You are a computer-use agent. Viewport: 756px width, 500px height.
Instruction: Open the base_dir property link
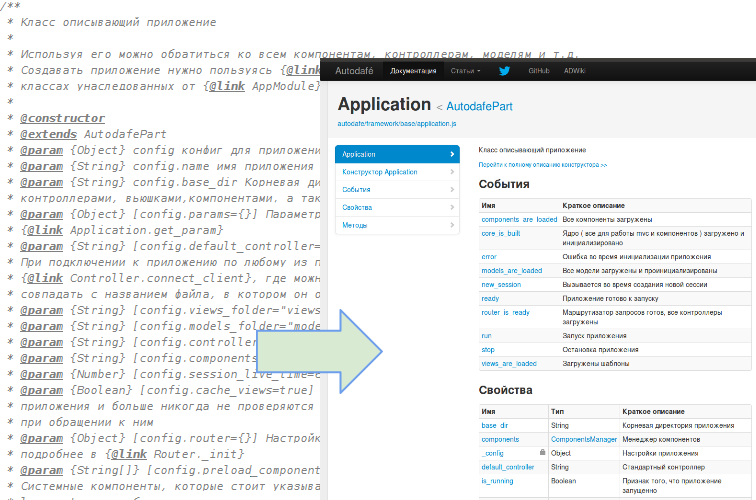[x=495, y=426]
